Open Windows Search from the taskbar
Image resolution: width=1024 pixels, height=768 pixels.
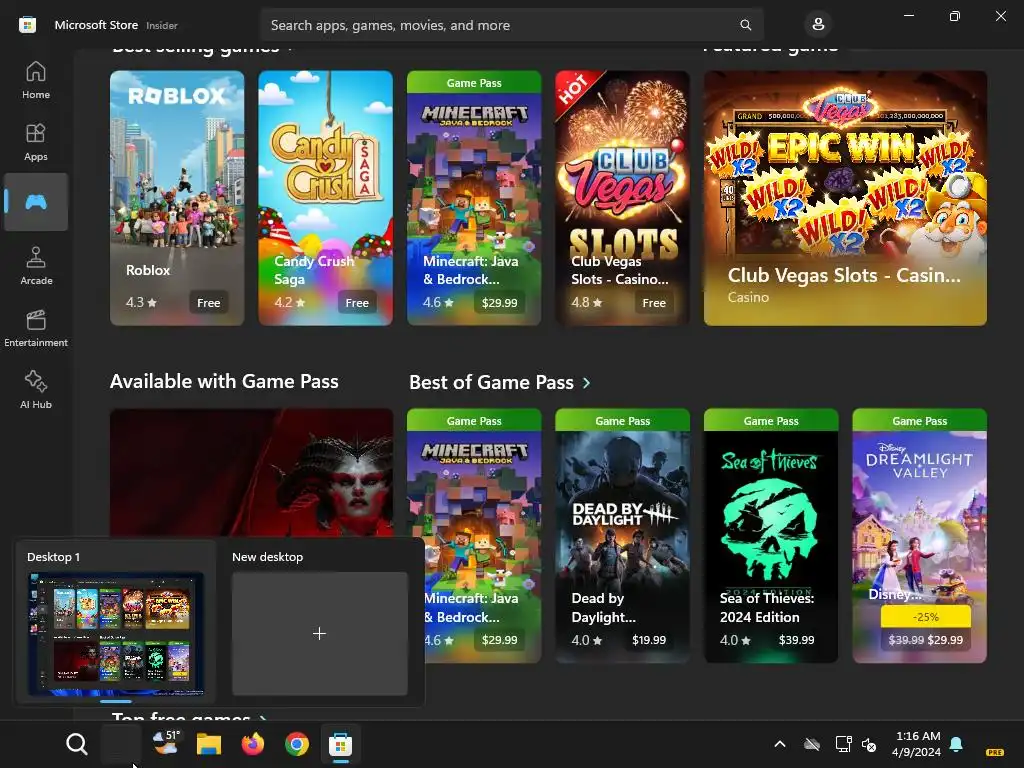tap(76, 744)
